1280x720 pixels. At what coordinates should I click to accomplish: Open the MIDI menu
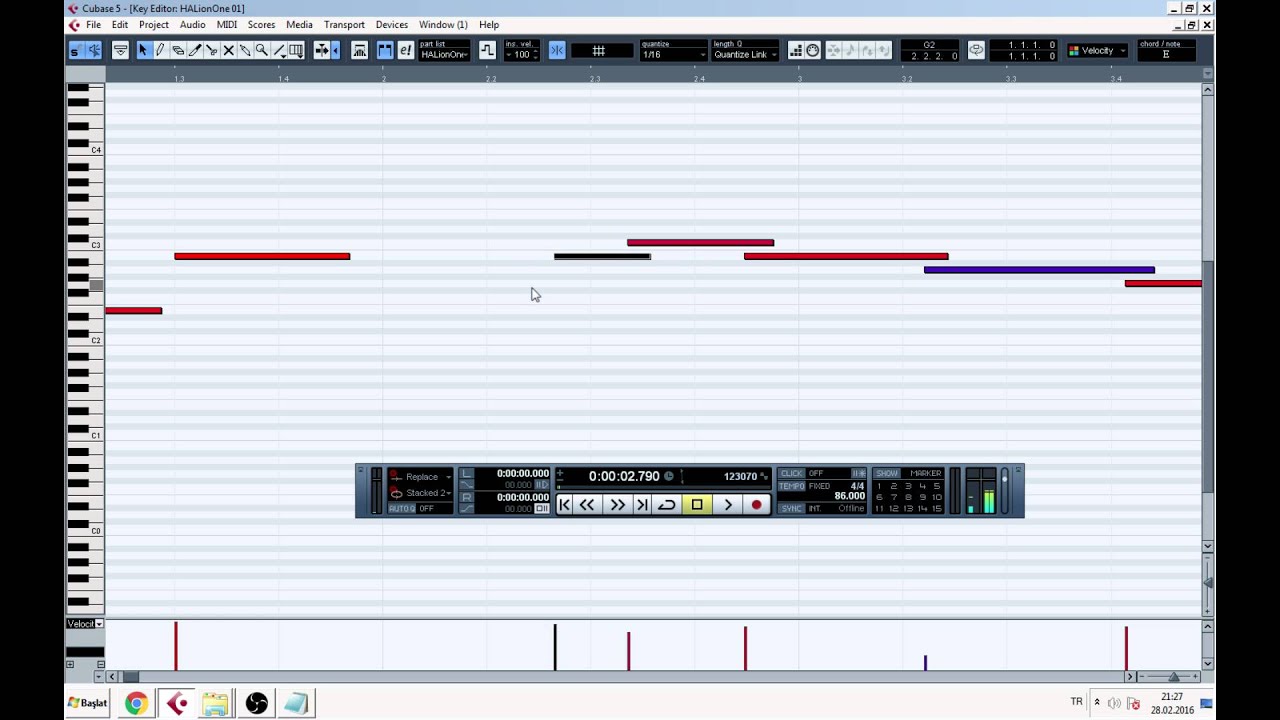coord(227,25)
